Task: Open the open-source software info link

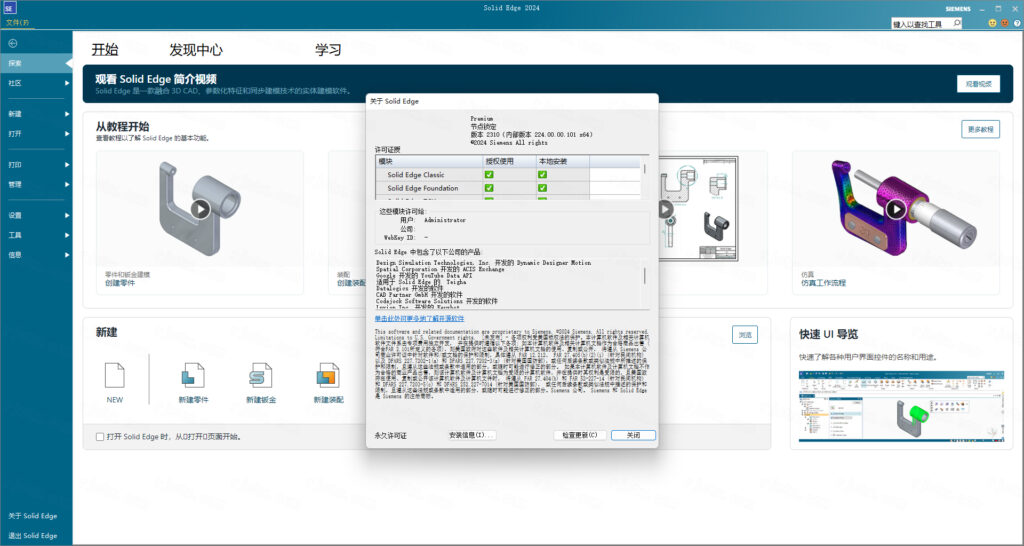Action: (419, 318)
